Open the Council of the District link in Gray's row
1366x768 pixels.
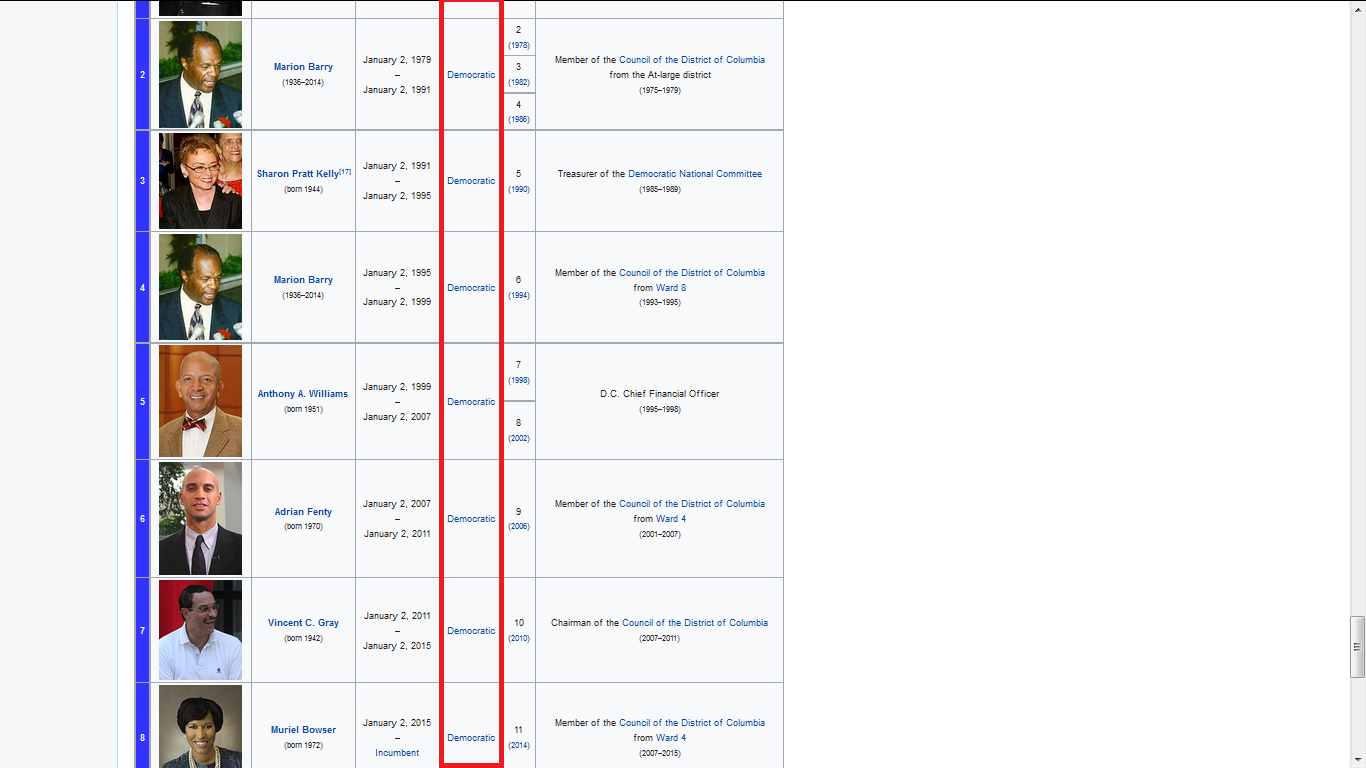pos(695,623)
